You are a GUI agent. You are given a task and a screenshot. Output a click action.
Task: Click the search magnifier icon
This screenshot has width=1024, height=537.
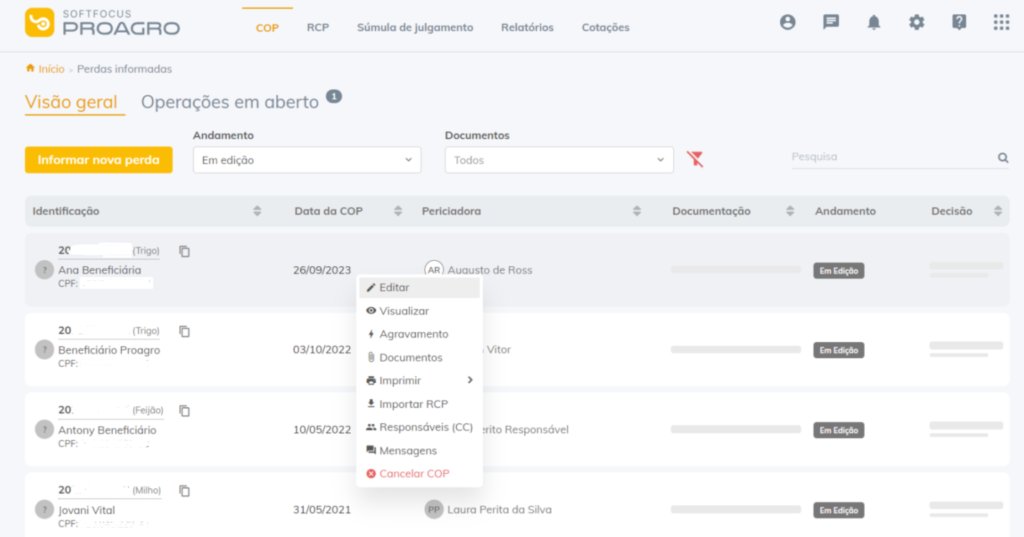pos(1002,157)
